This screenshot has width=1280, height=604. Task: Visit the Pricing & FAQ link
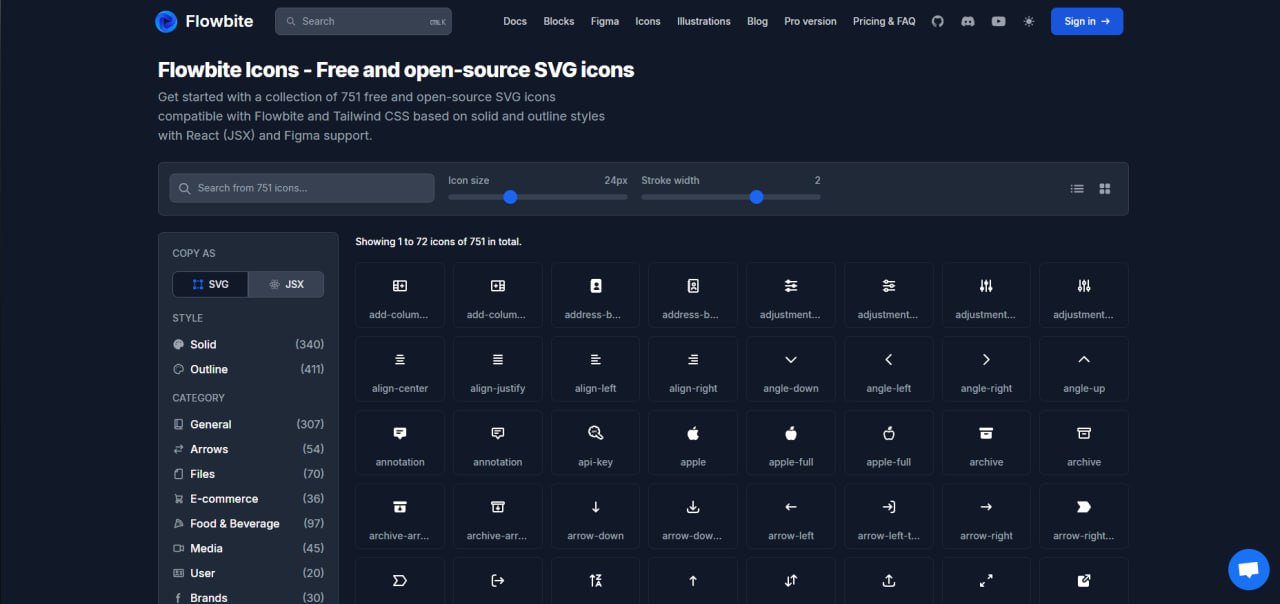[x=884, y=21]
